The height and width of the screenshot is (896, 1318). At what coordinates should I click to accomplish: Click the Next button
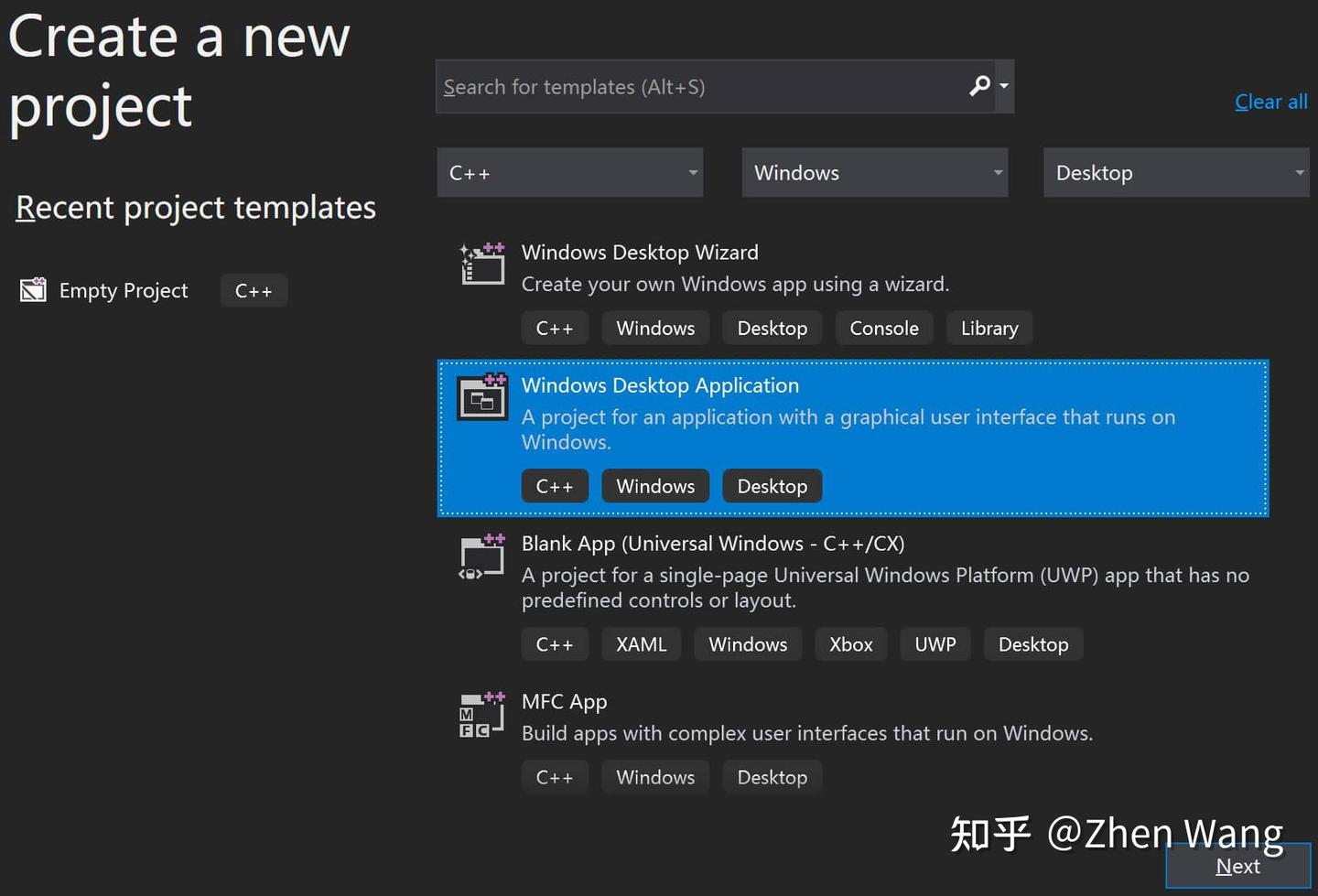tap(1238, 866)
